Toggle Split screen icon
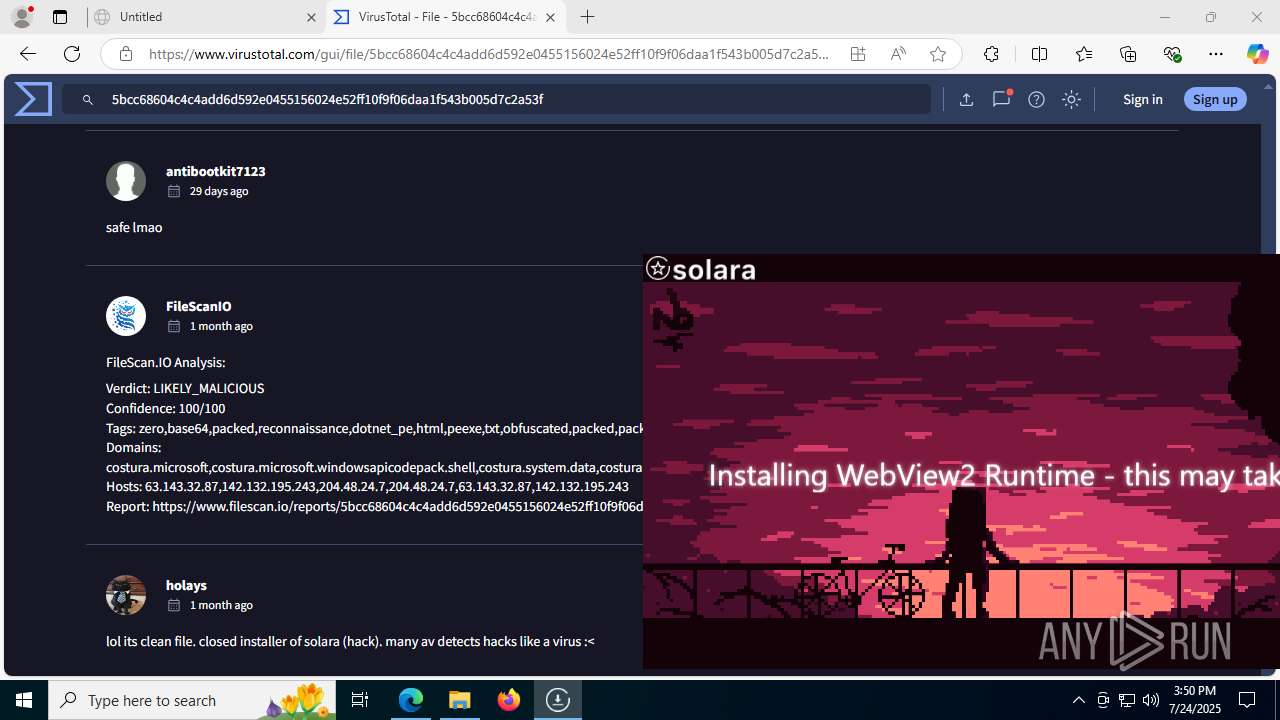This screenshot has width=1280, height=720. (x=1039, y=54)
